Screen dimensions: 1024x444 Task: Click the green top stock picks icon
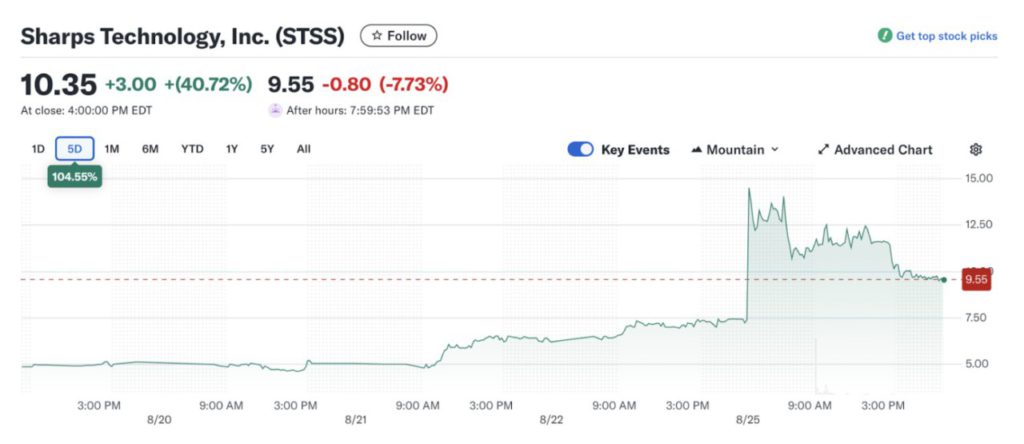[x=884, y=36]
